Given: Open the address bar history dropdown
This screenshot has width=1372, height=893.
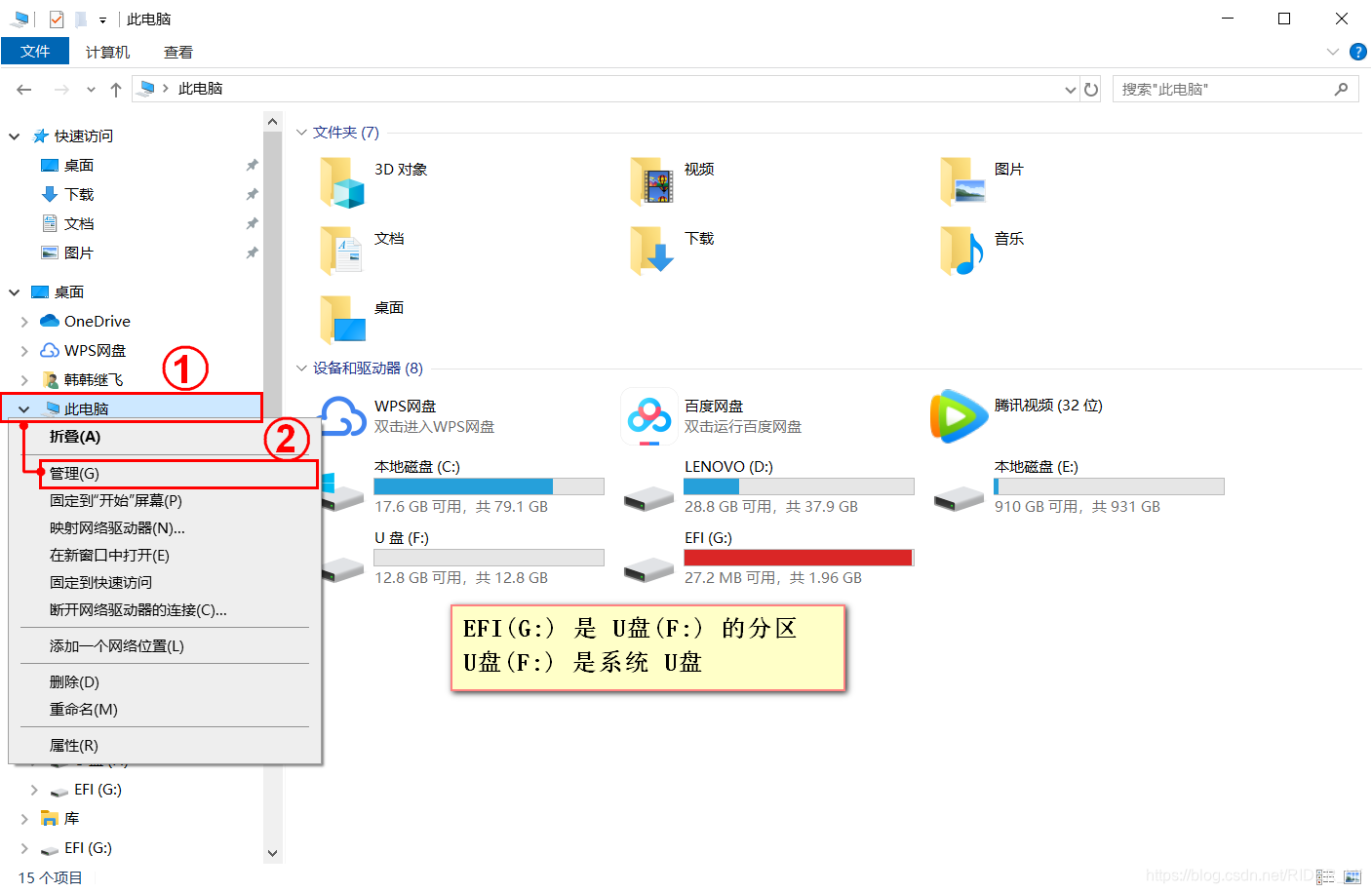Looking at the screenshot, I should tap(1071, 90).
